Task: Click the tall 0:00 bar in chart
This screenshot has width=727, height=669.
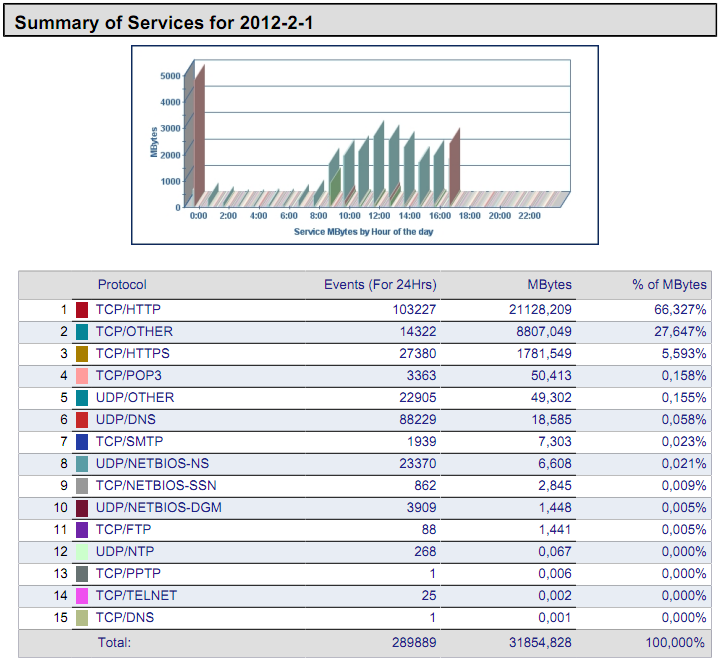Action: tap(199, 130)
